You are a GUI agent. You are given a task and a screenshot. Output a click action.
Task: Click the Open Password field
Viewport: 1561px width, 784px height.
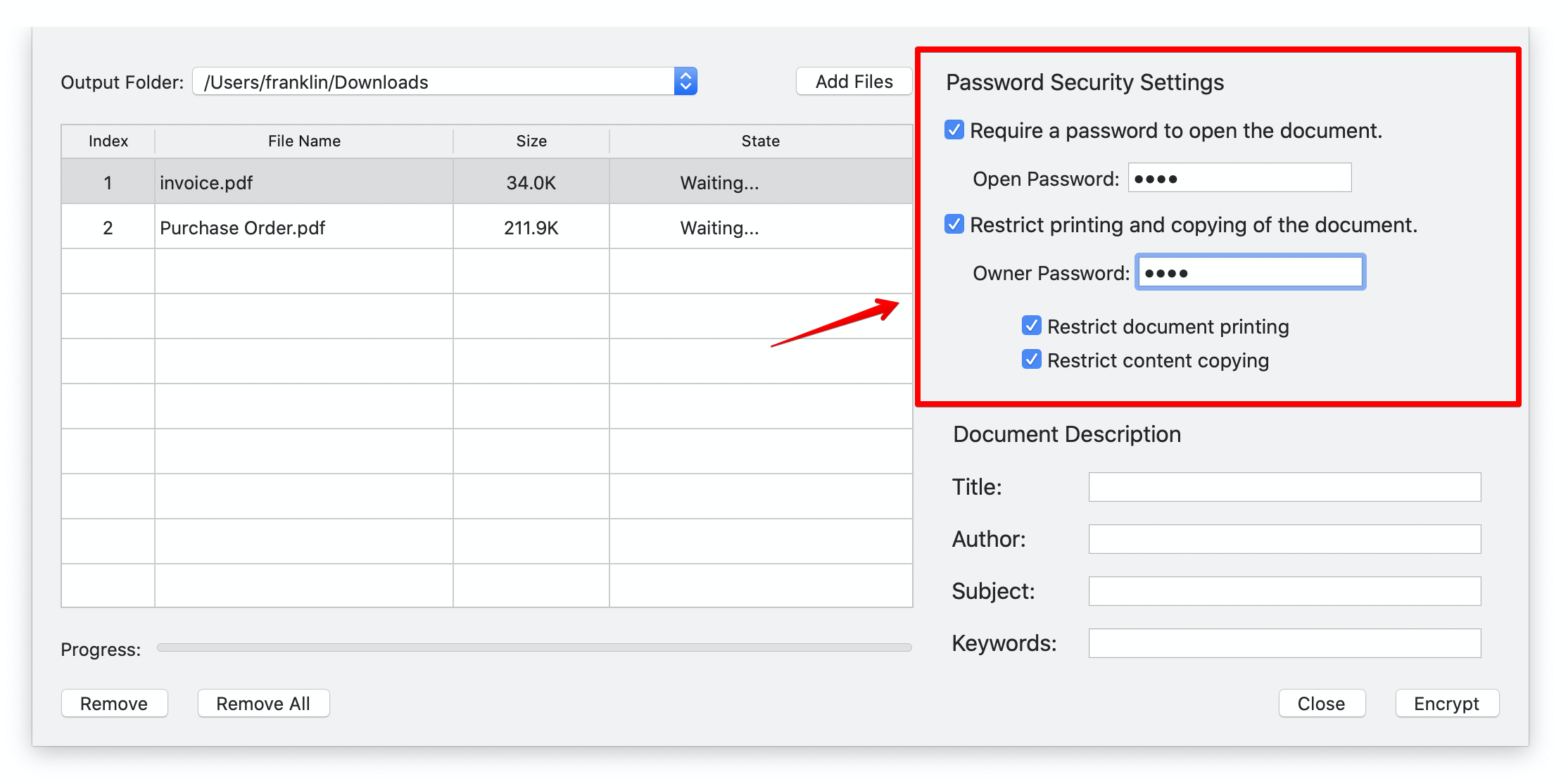pos(1239,177)
